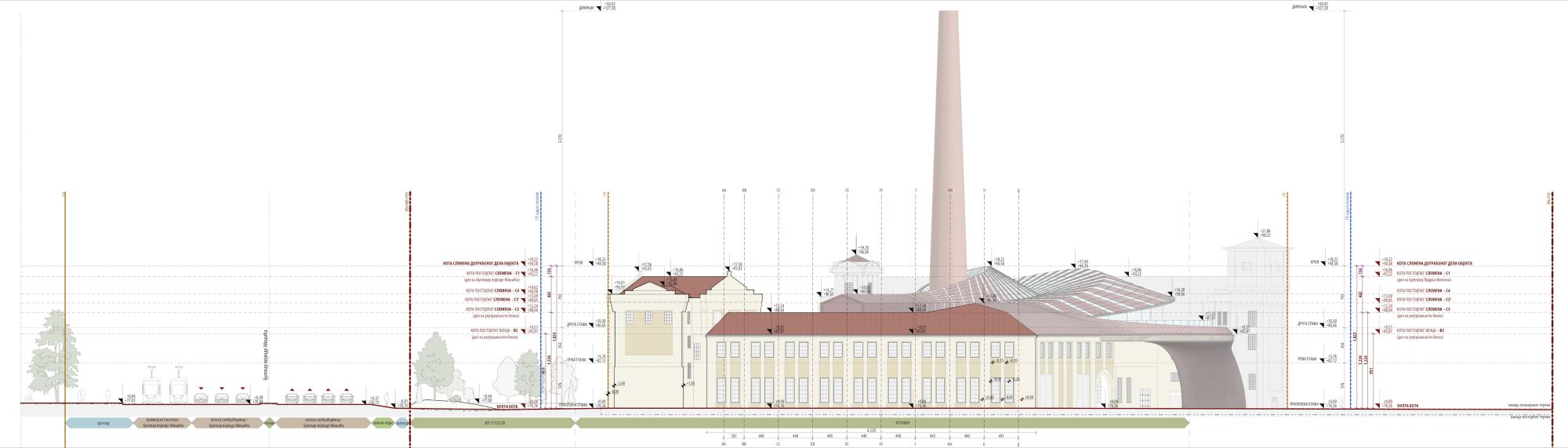The width and height of the screenshot is (1568, 448).
Task: Click the 'ПРВА ЕТАЖА' label on the right
Action: click(1305, 359)
